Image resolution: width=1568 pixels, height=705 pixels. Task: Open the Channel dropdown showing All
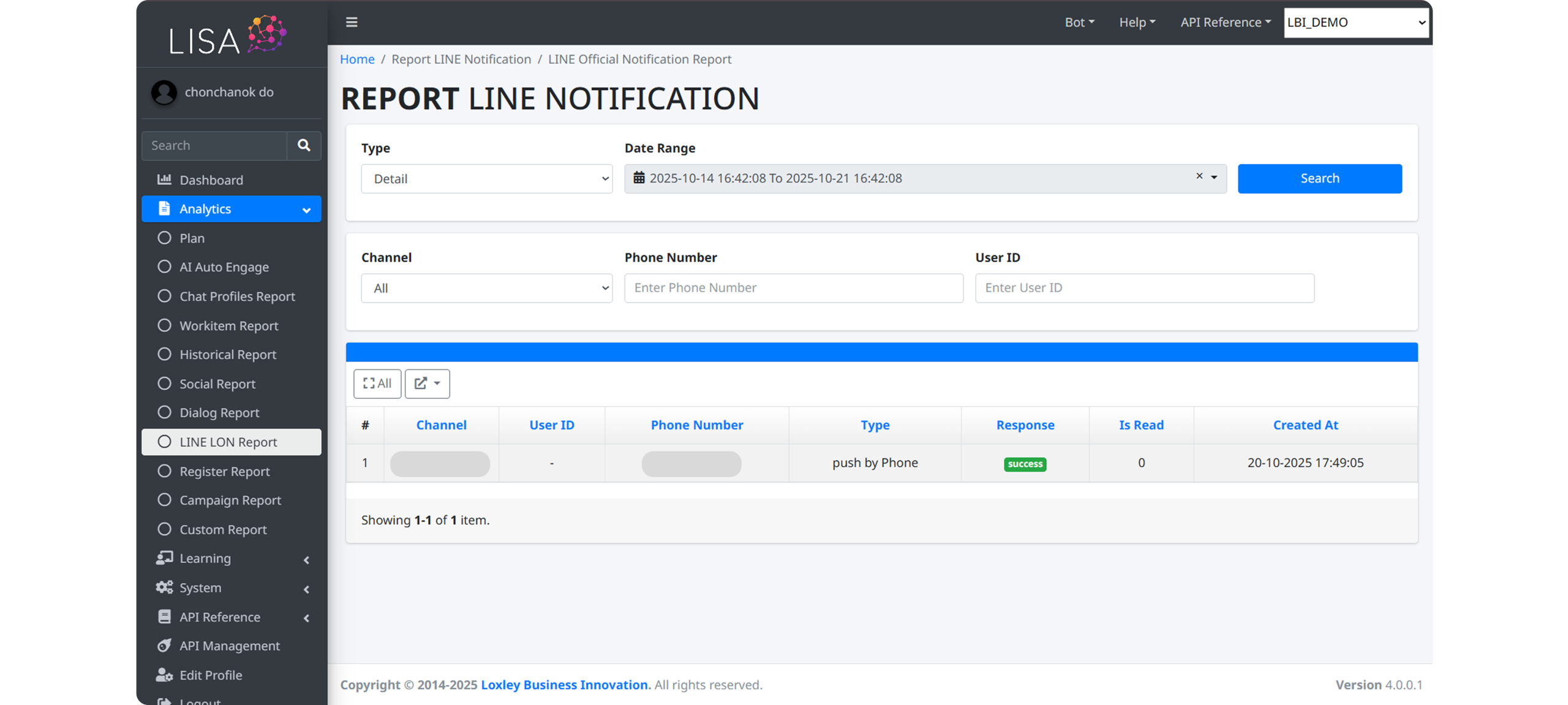[x=486, y=288]
